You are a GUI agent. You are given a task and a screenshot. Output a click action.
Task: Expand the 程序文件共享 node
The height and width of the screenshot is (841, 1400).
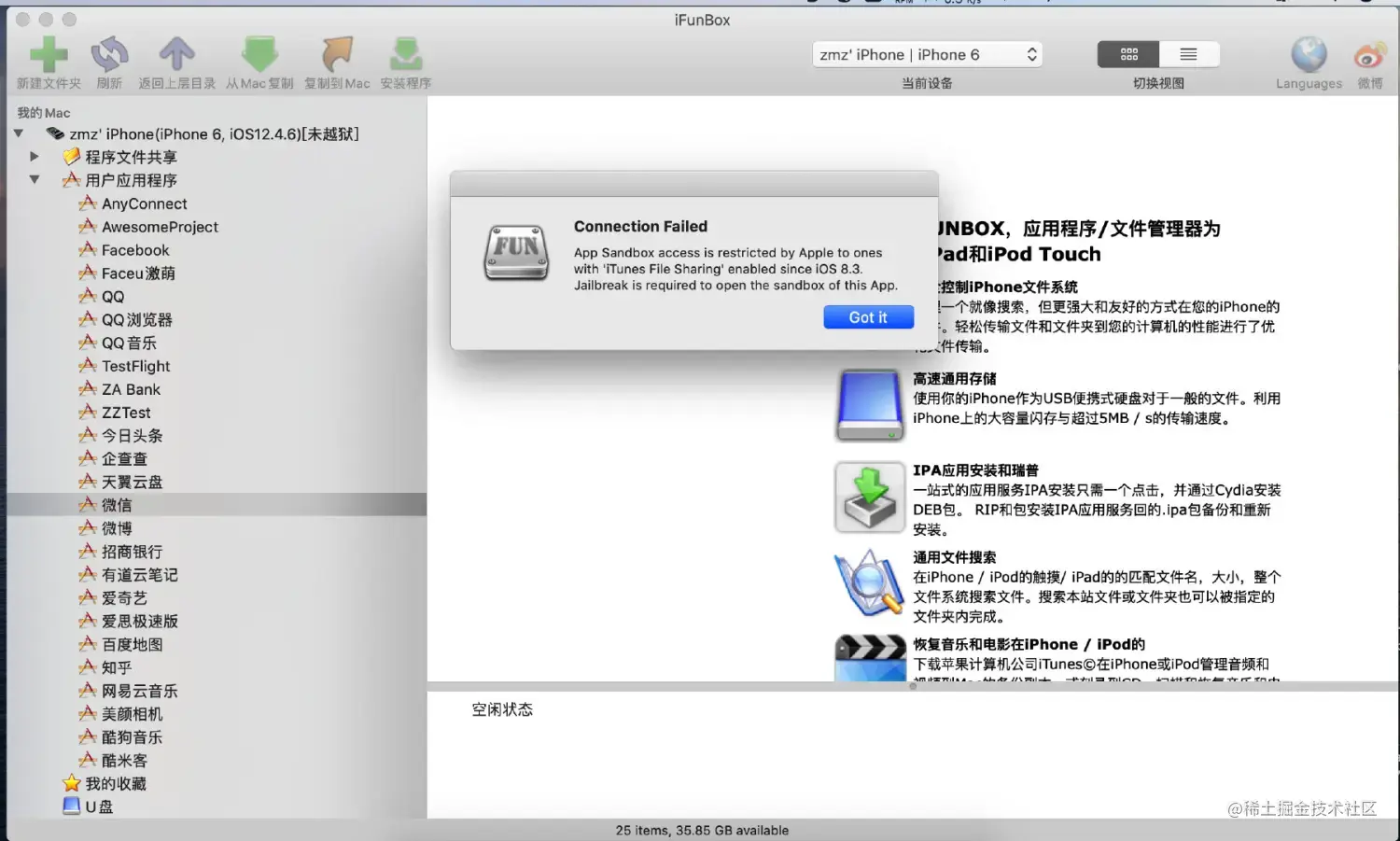(35, 157)
